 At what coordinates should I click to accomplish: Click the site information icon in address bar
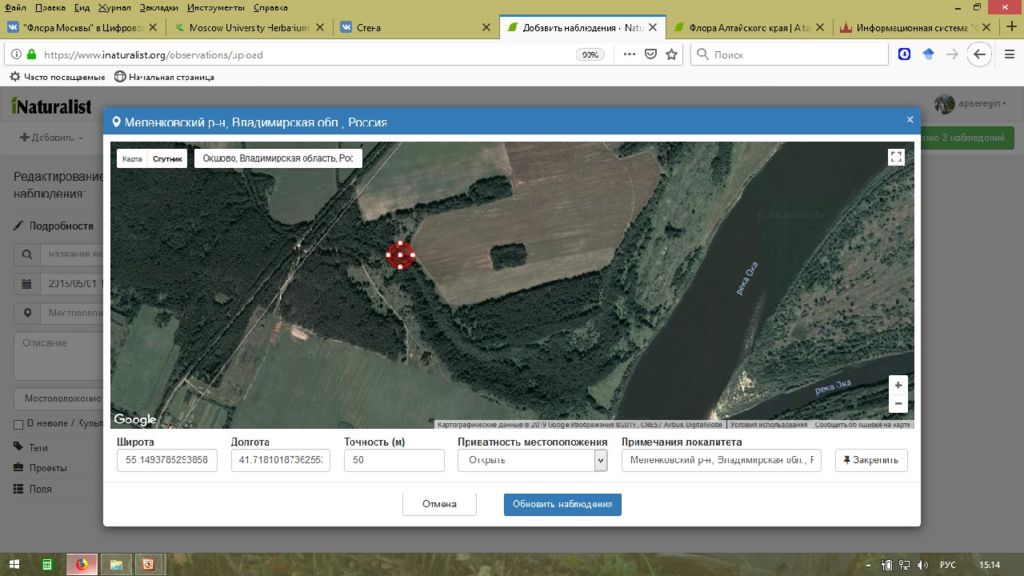[16, 55]
